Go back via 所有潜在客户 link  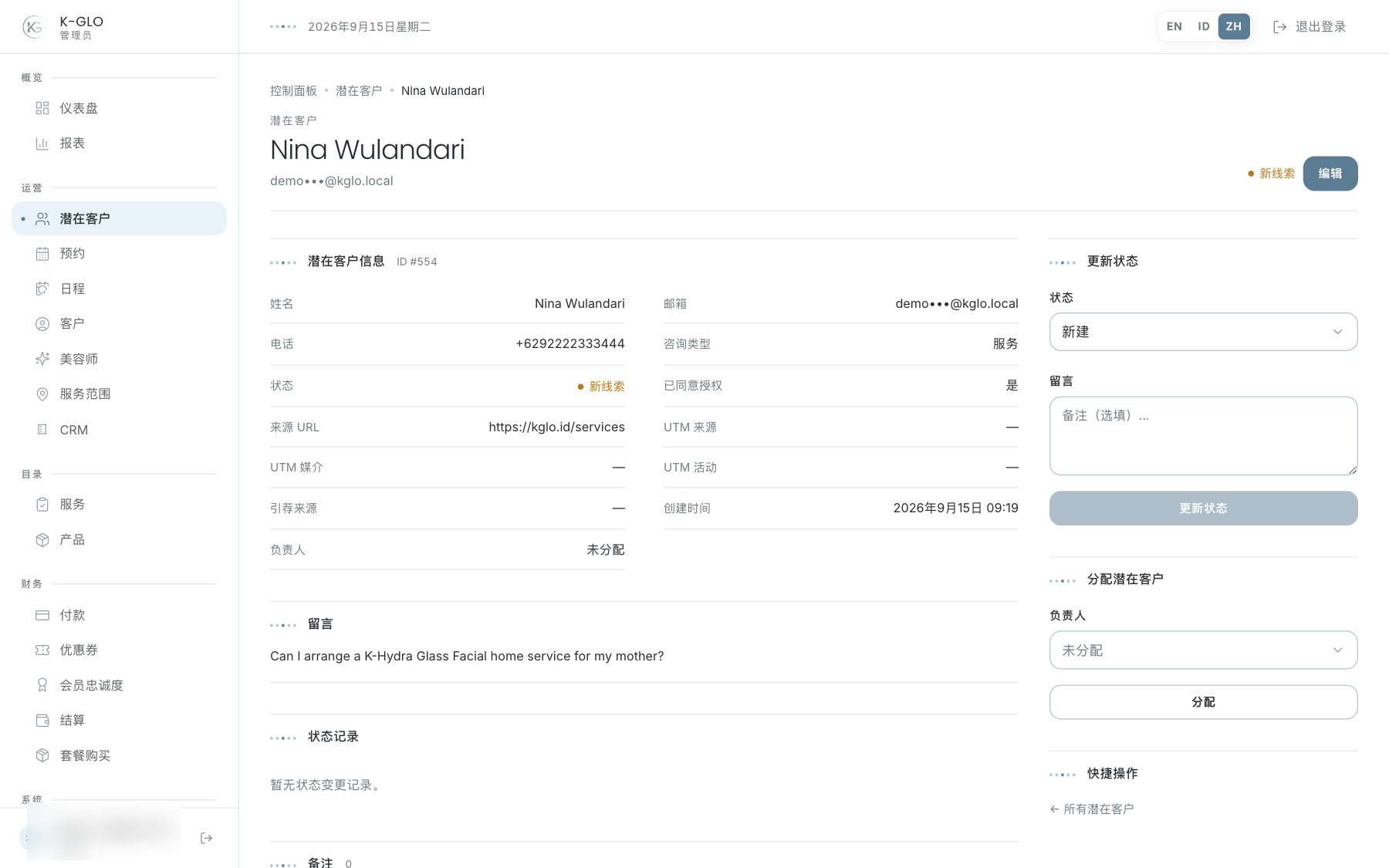1092,809
